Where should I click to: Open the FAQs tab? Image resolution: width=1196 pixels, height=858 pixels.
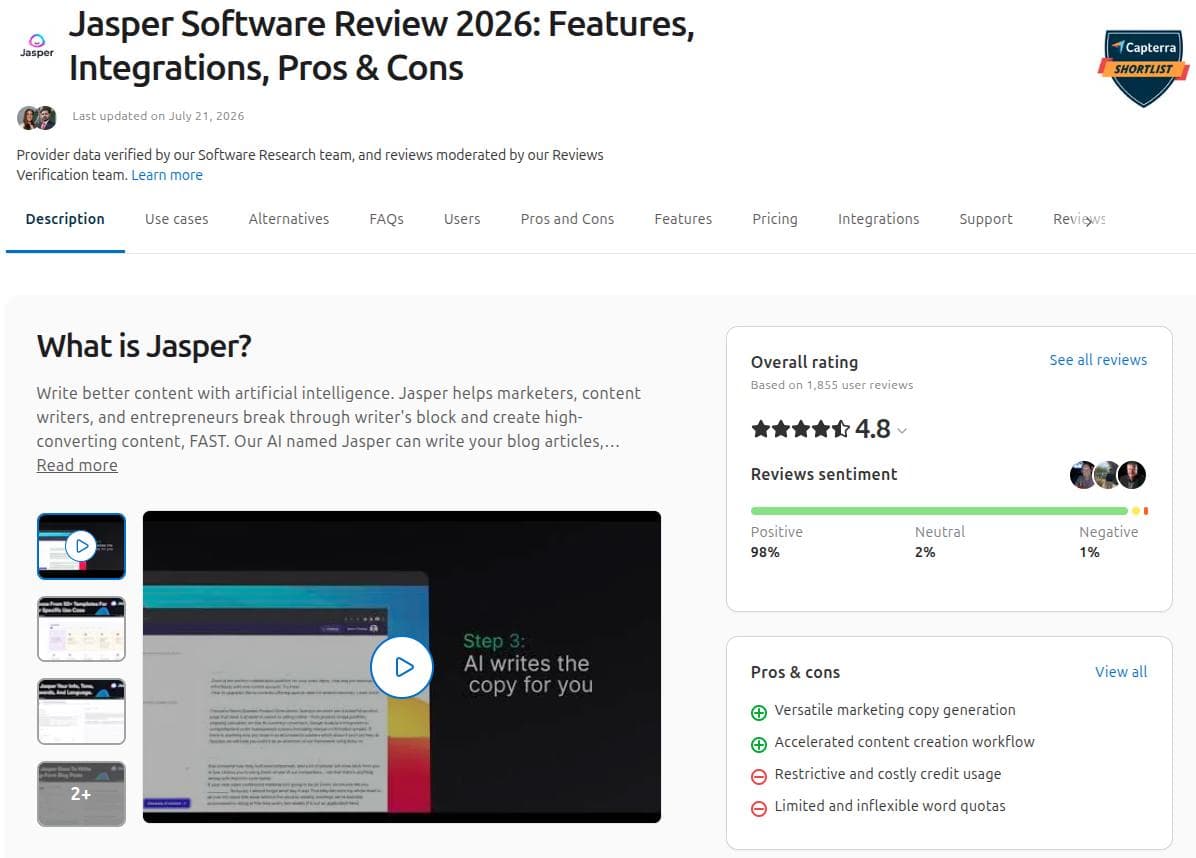[x=387, y=219]
